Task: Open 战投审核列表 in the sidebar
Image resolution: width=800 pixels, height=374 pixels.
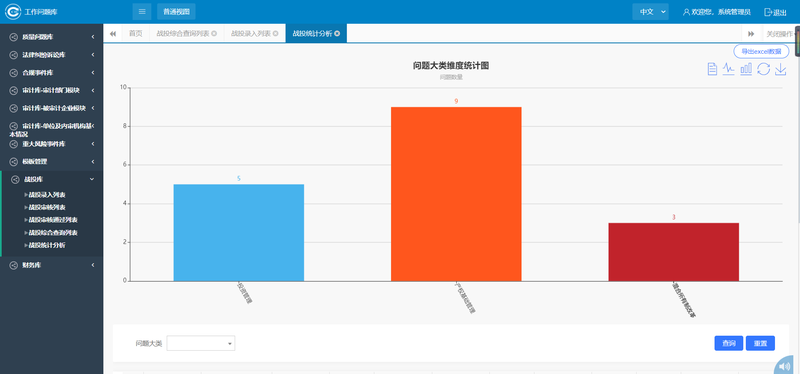Action: click(47, 207)
